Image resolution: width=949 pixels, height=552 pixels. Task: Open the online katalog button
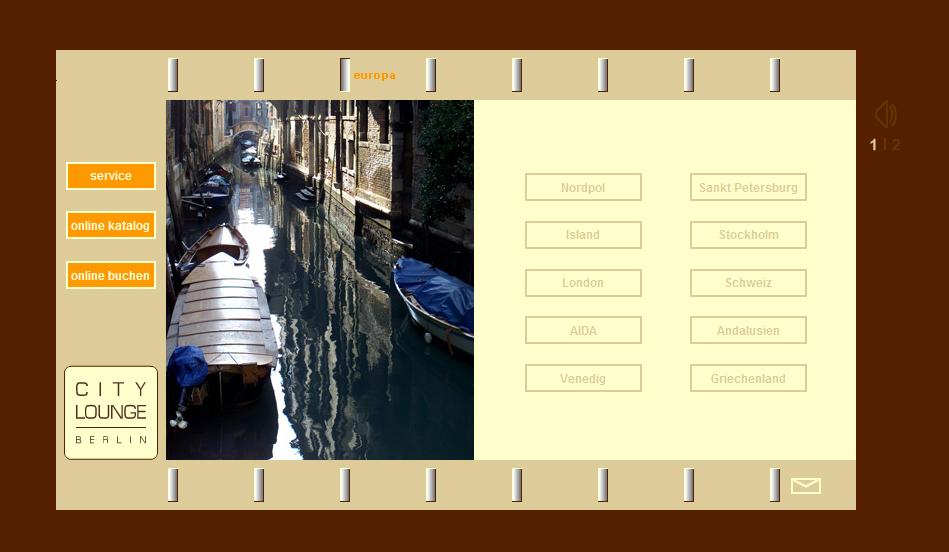[111, 226]
